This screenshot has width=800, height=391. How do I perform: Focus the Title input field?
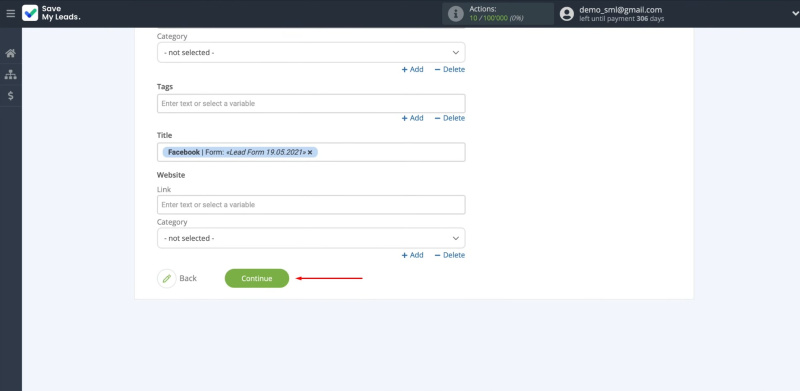[x=311, y=152]
